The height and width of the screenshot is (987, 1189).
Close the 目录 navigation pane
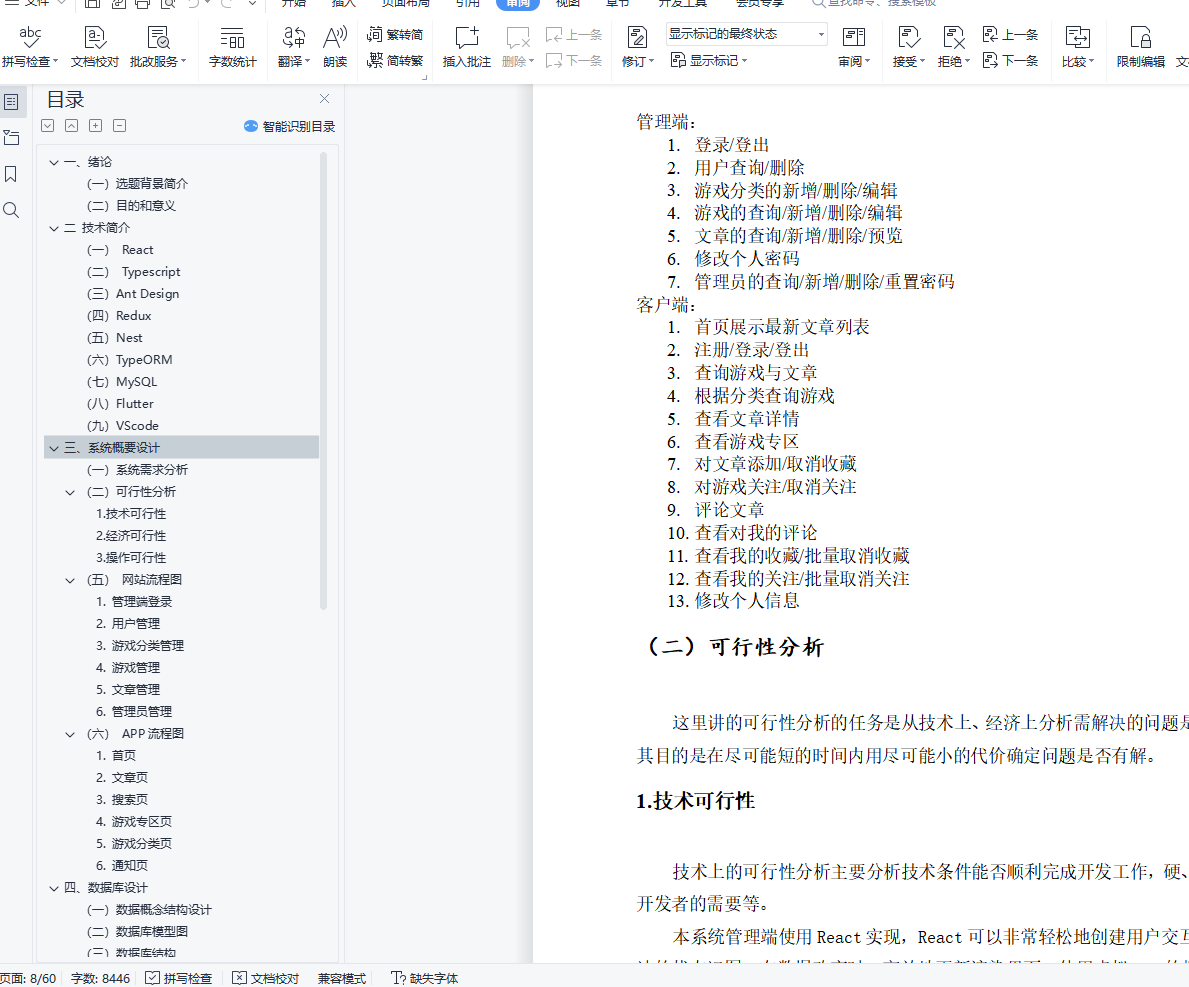pyautogui.click(x=325, y=99)
